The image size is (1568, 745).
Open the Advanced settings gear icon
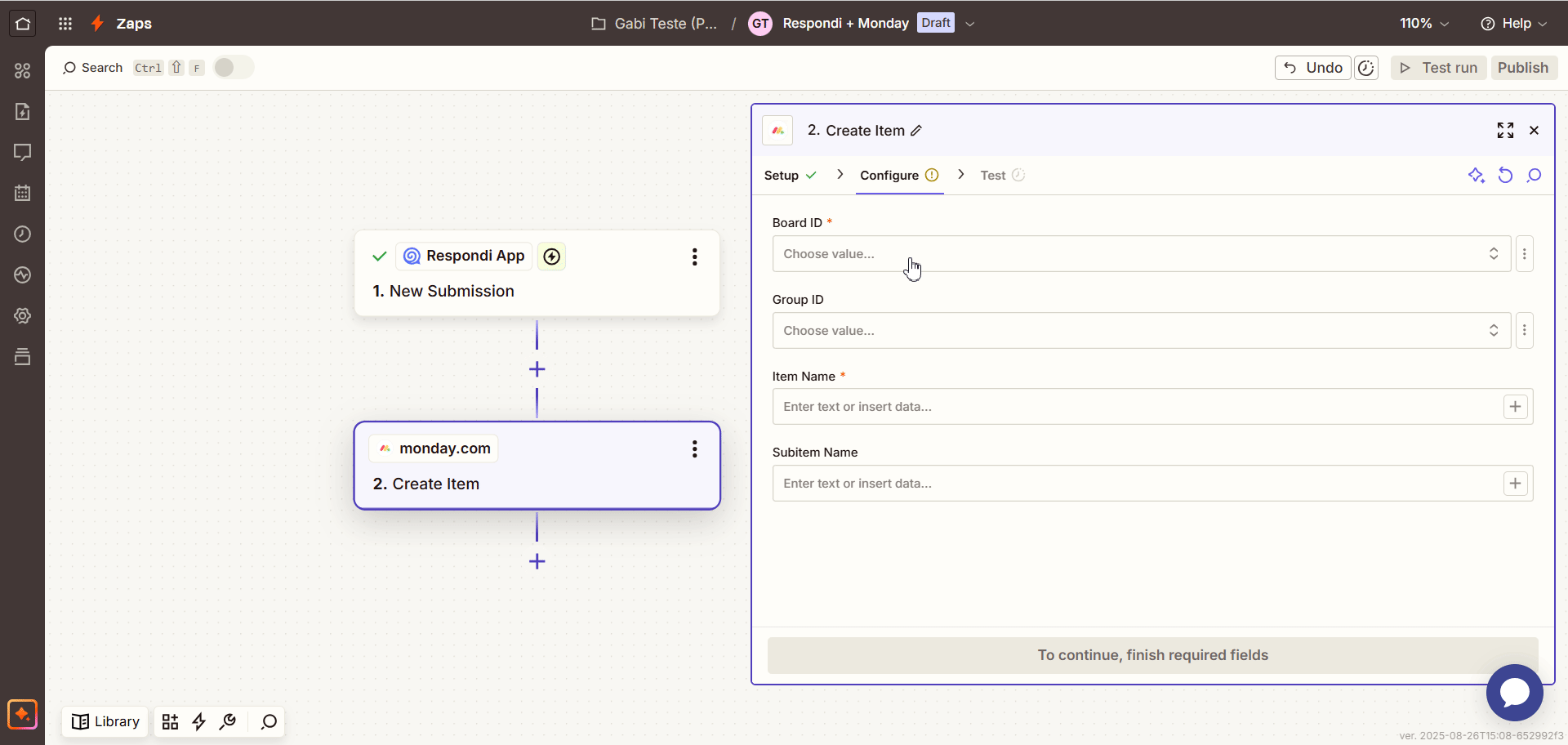click(x=23, y=316)
